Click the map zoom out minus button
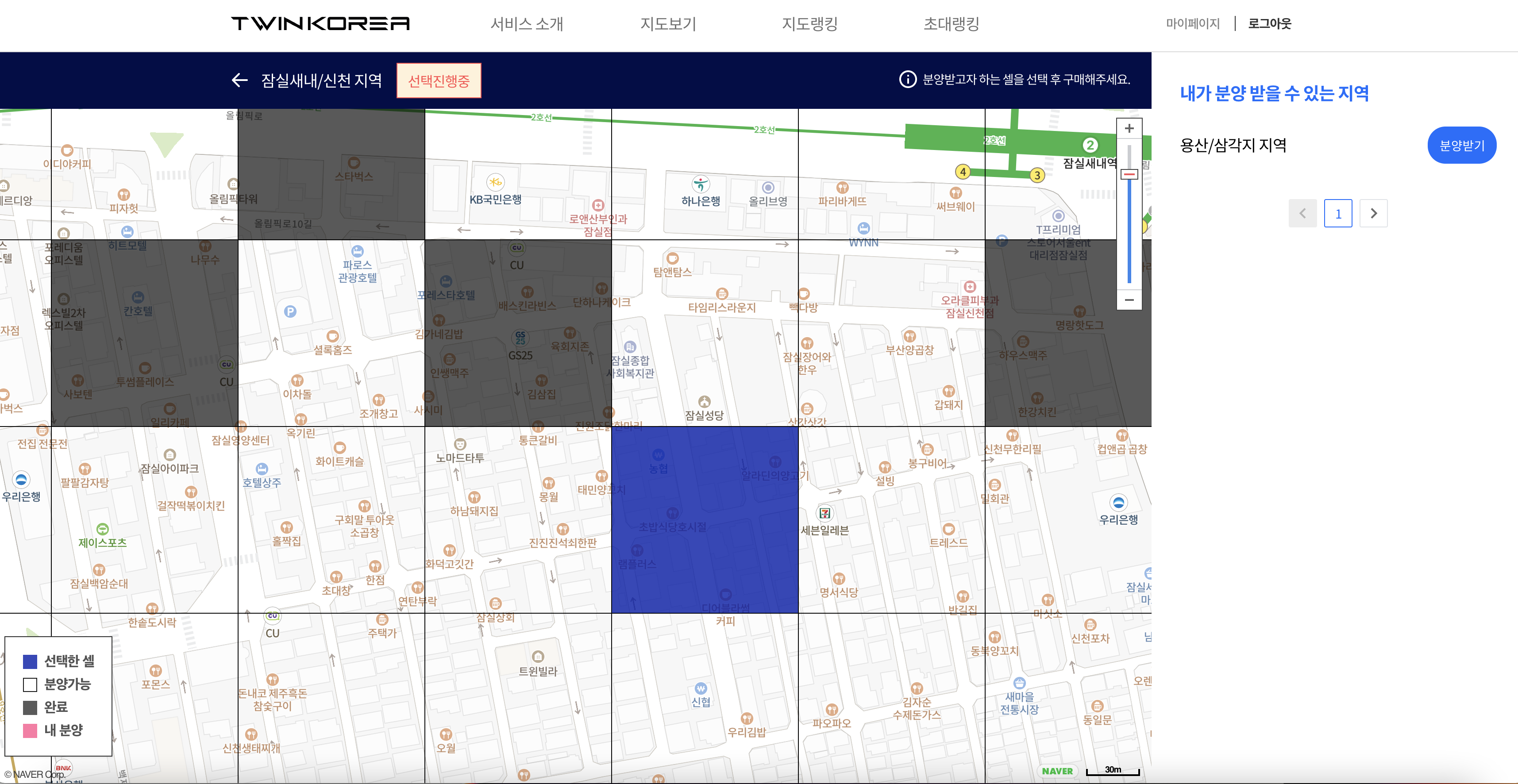Image resolution: width=1518 pixels, height=784 pixels. [1129, 300]
